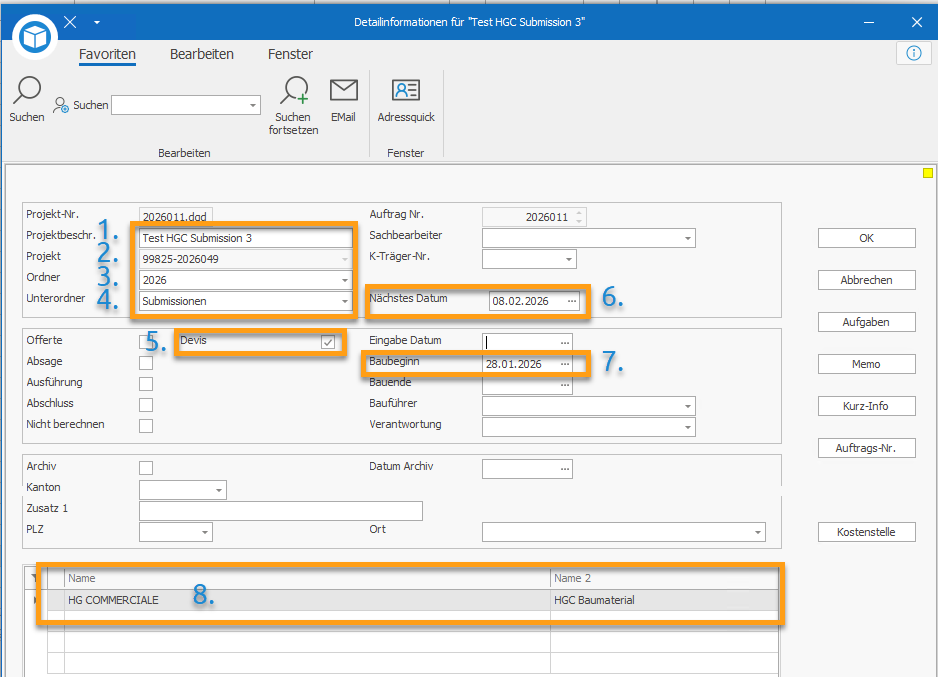Click the Auftrag Nr. stepper arrows
The height and width of the screenshot is (677, 938).
pos(578,216)
